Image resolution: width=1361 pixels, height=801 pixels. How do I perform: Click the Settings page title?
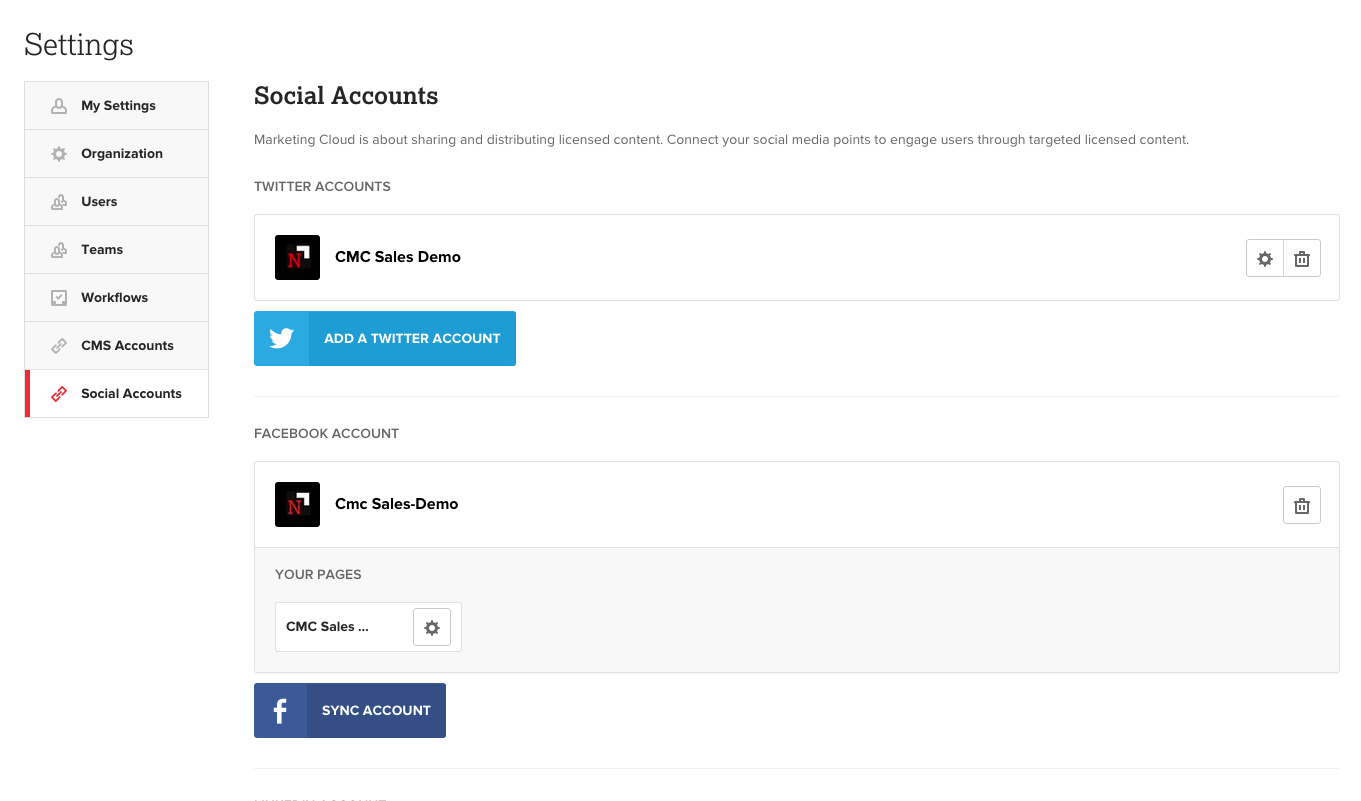point(79,45)
